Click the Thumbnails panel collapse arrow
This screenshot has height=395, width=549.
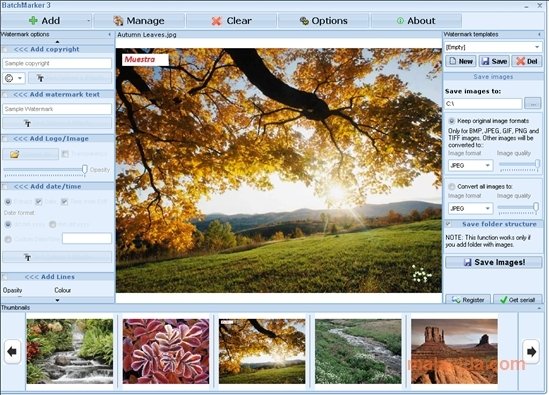click(540, 308)
